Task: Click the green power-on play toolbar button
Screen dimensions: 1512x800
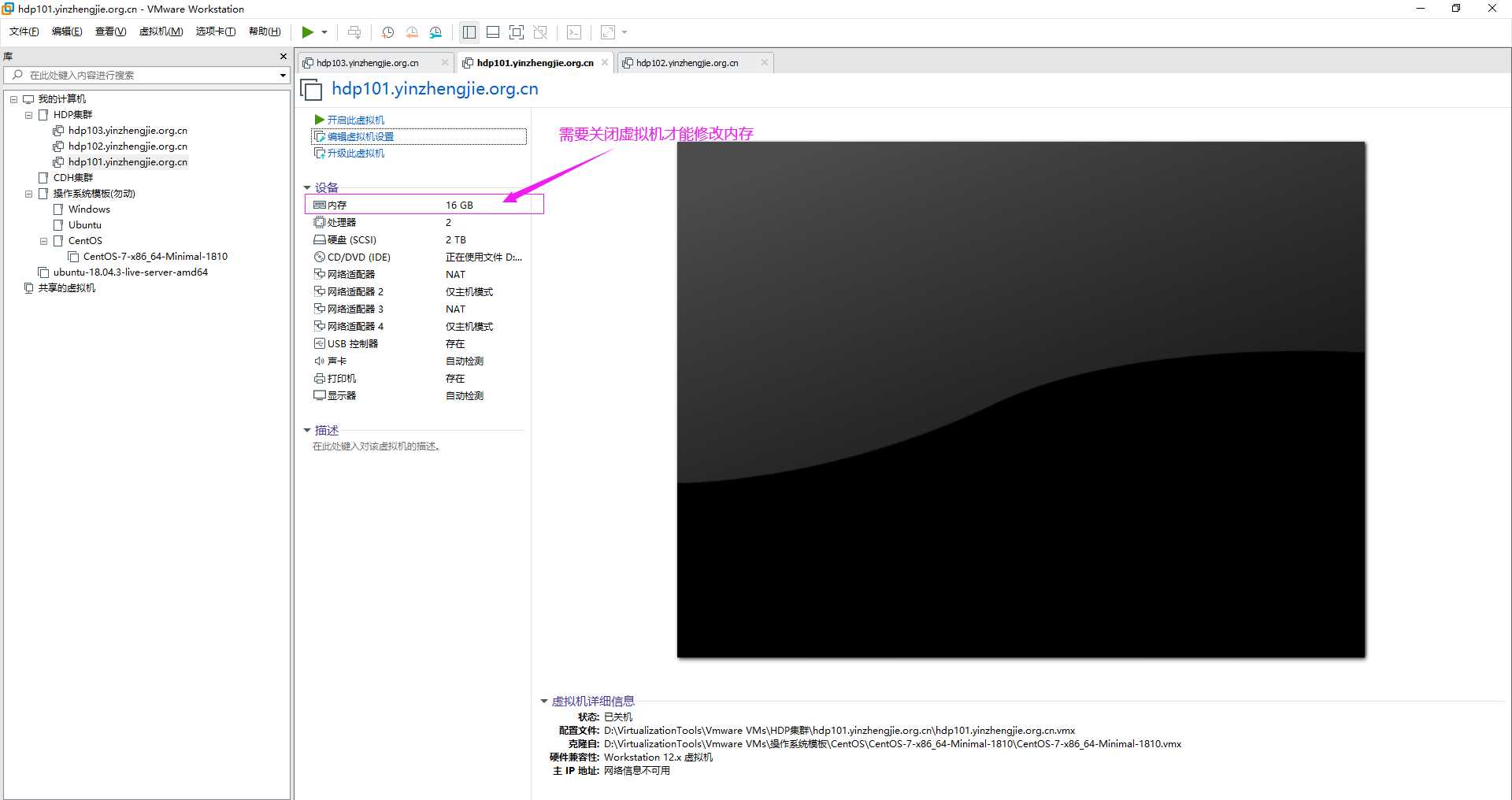Action: tap(307, 32)
